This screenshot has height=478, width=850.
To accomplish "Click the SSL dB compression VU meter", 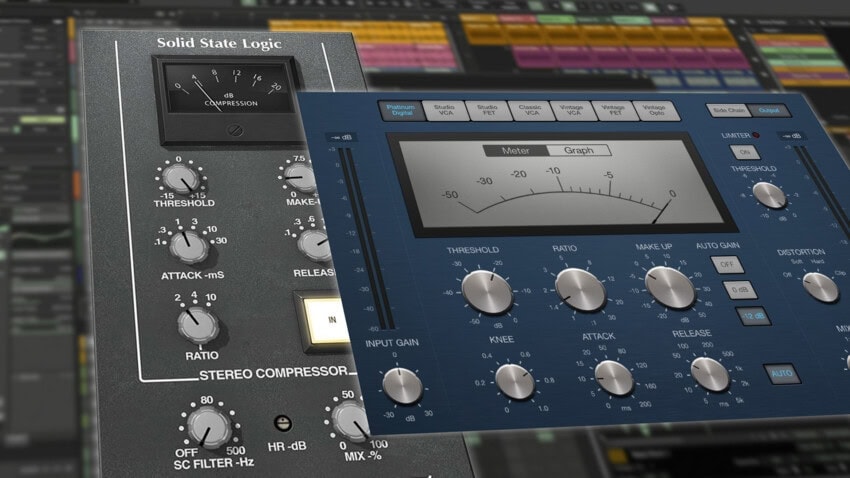I will (x=228, y=100).
